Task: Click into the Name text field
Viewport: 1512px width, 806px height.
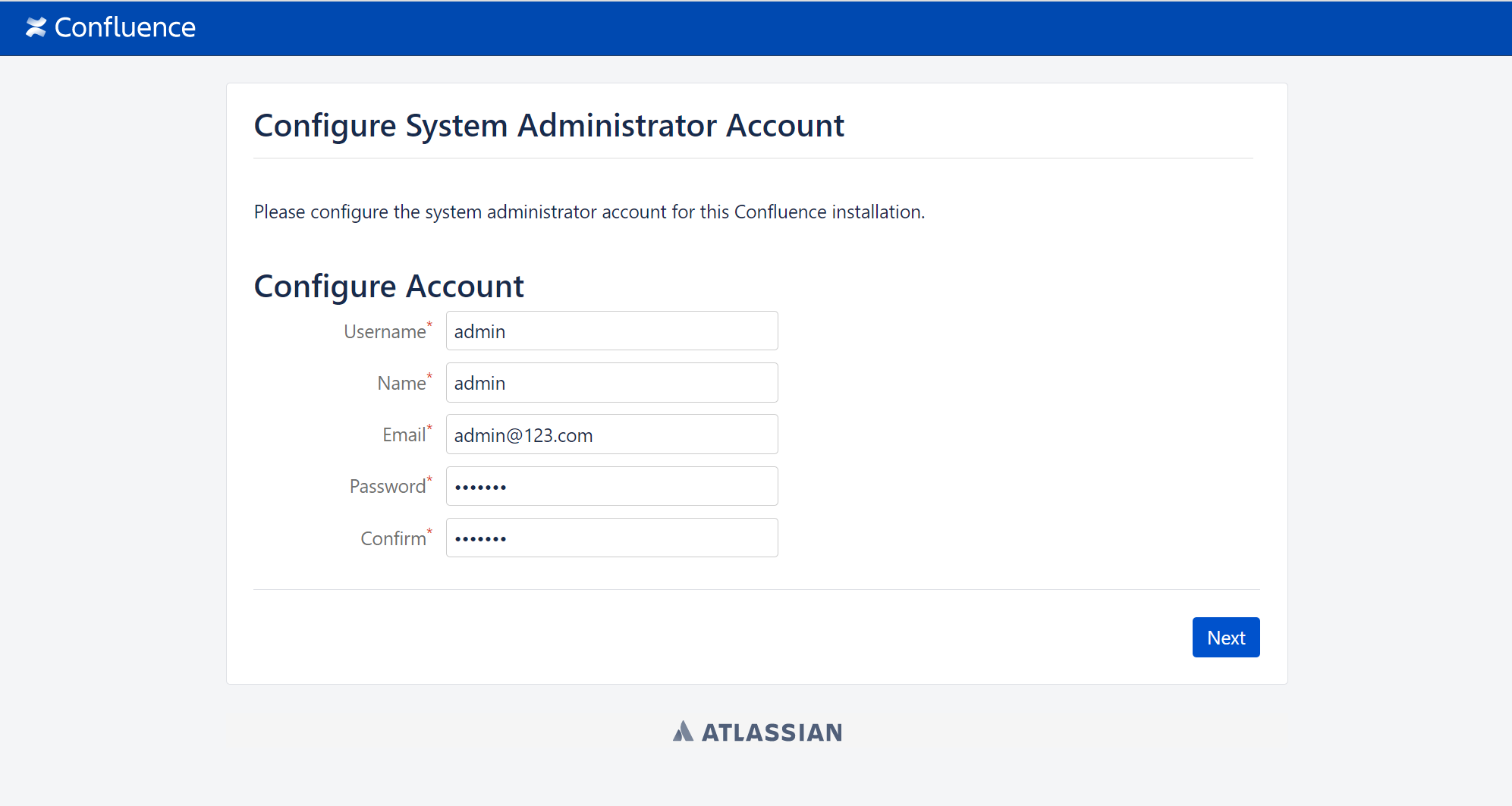Action: coord(611,383)
